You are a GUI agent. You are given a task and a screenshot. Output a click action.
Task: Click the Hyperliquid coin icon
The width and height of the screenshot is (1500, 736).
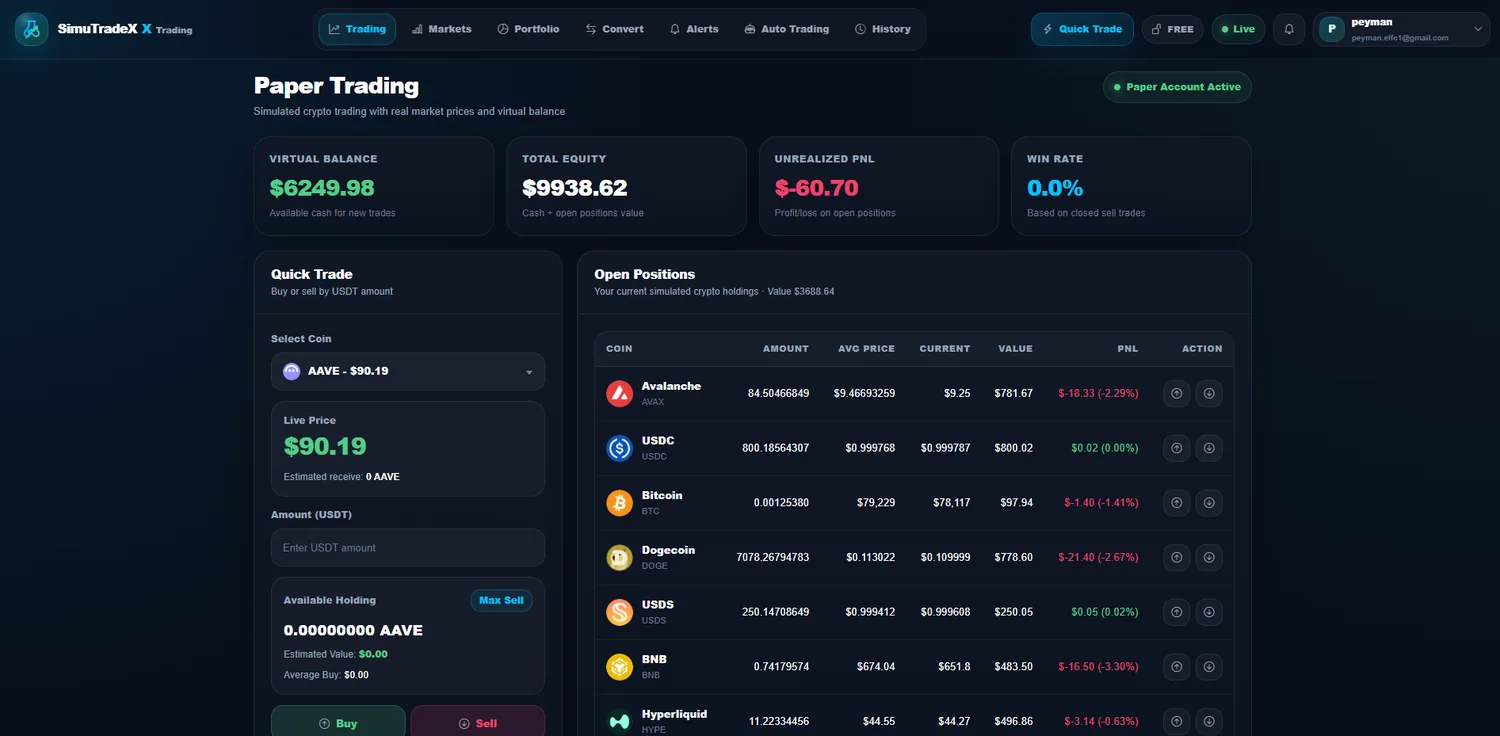click(620, 721)
